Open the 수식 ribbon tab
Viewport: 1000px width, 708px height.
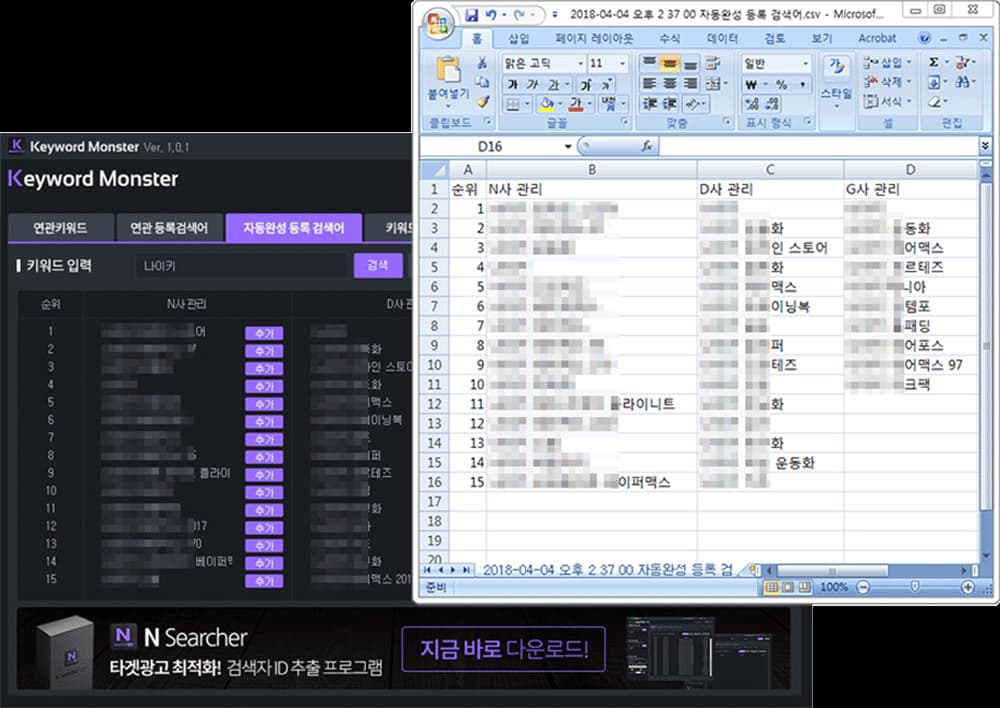[669, 38]
